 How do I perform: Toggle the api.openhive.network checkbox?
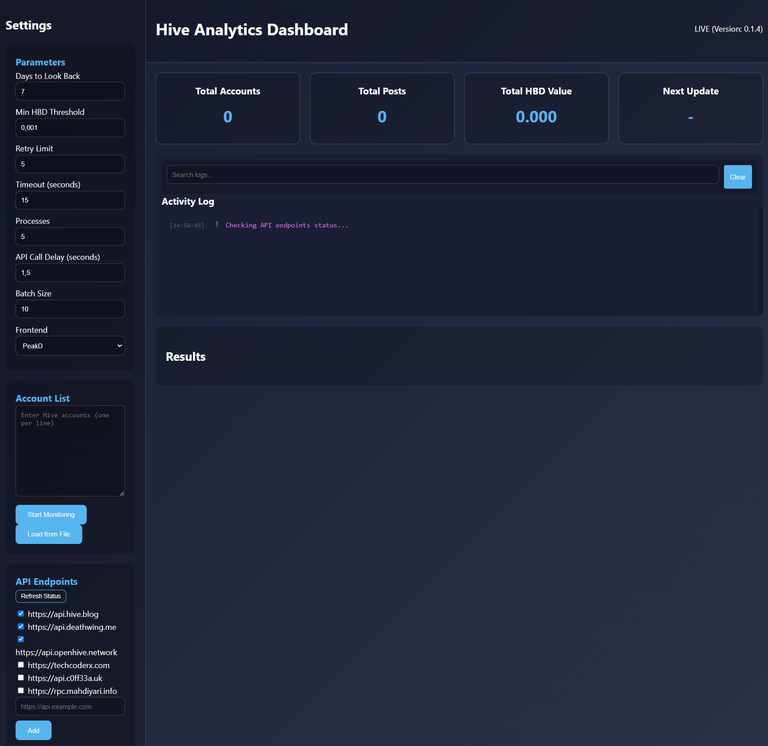(21, 639)
